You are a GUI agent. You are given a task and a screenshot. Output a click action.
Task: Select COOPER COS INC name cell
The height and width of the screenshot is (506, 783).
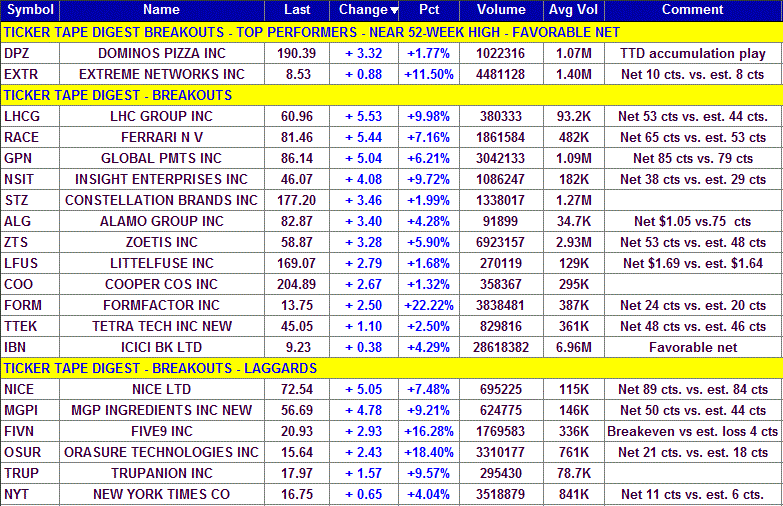click(x=162, y=284)
